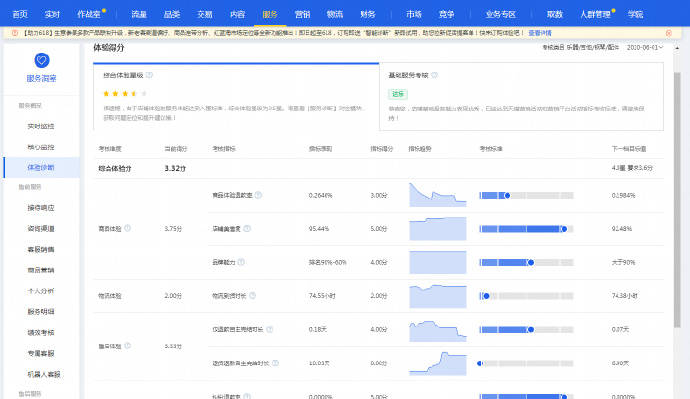Select the 服务 tab
The width and height of the screenshot is (690, 399).
(270, 14)
